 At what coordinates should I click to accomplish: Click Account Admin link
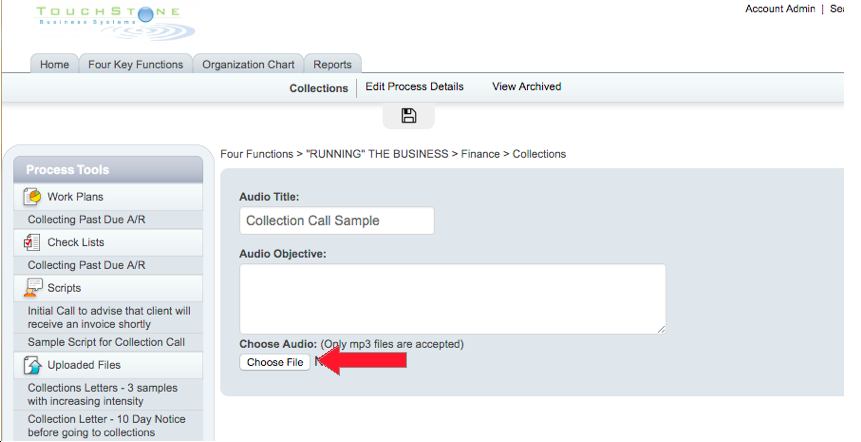780,9
